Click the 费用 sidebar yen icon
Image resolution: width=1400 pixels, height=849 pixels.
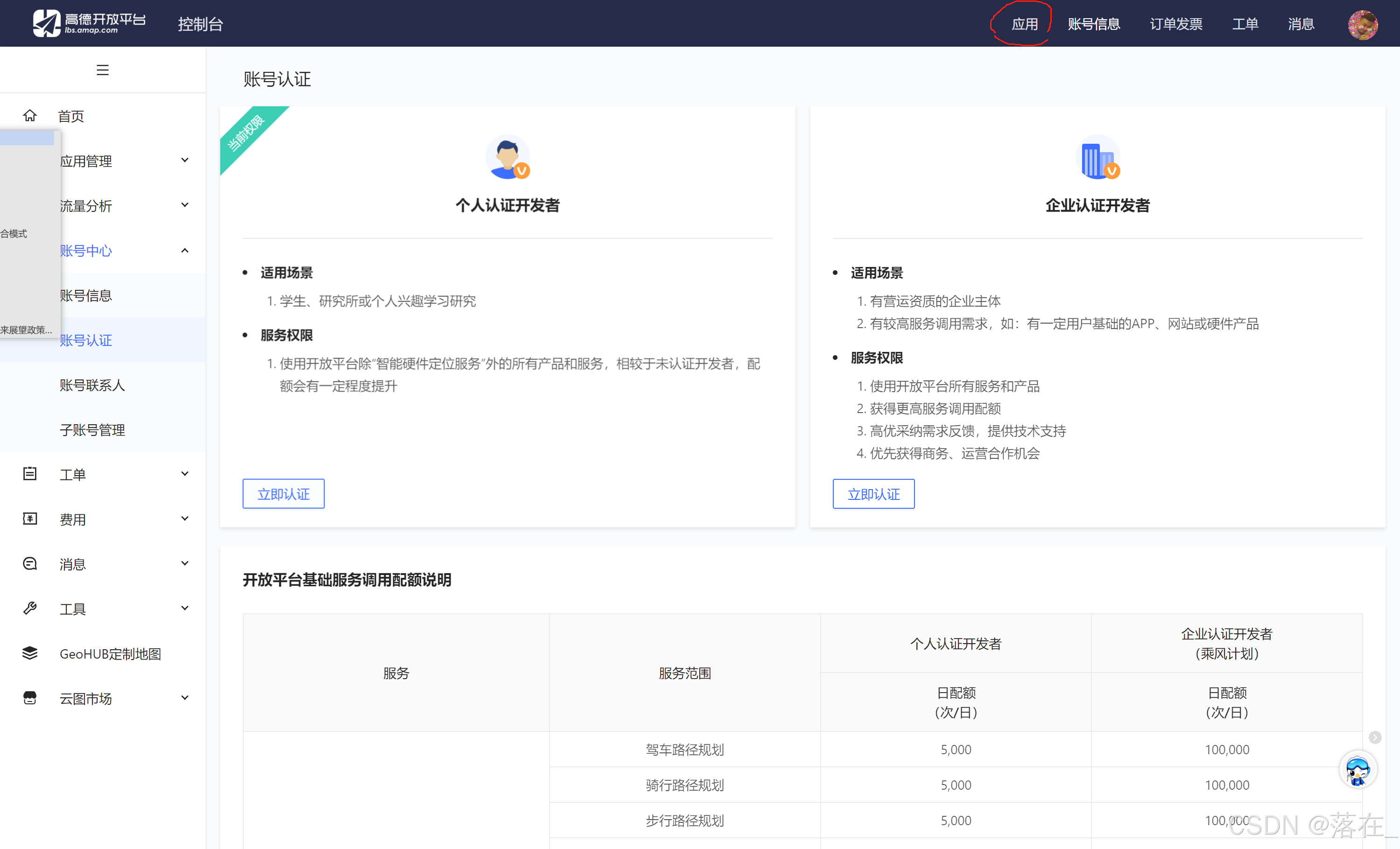coord(29,519)
